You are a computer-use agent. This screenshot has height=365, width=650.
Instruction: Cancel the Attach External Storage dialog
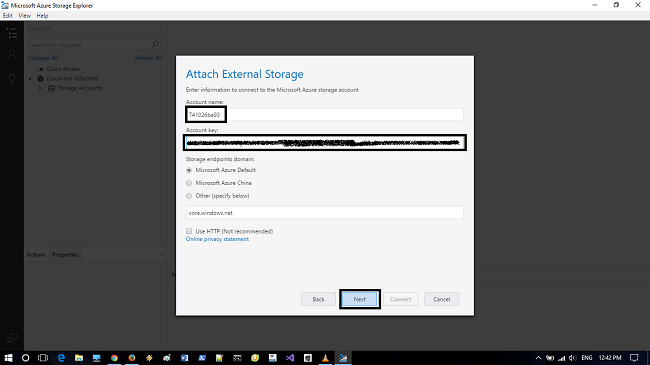coord(441,299)
